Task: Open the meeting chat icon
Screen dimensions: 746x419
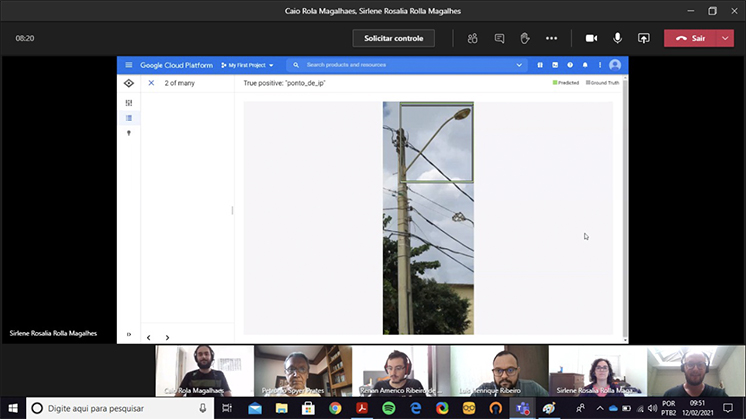Action: (x=499, y=38)
